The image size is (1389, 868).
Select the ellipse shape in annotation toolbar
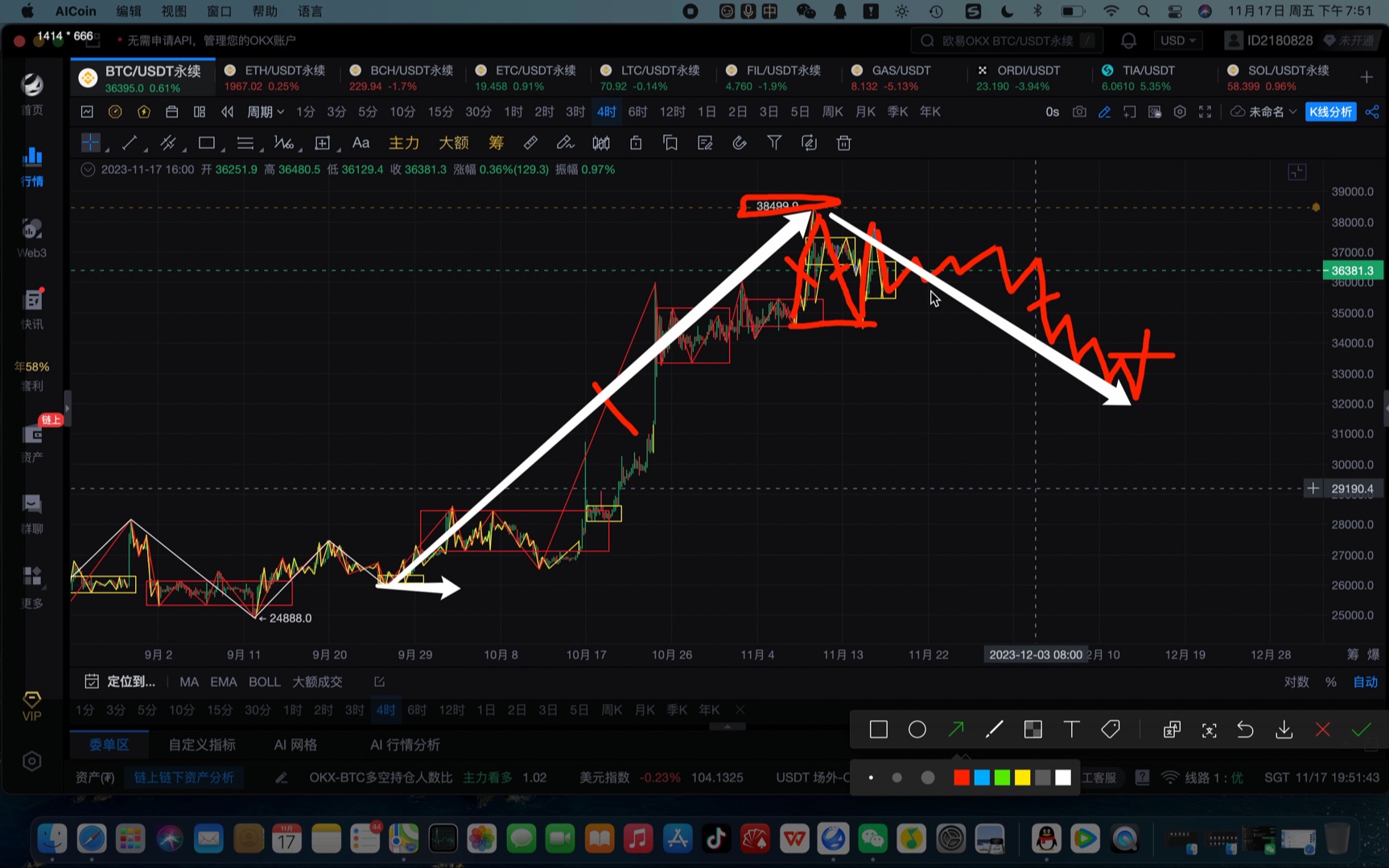click(x=917, y=730)
